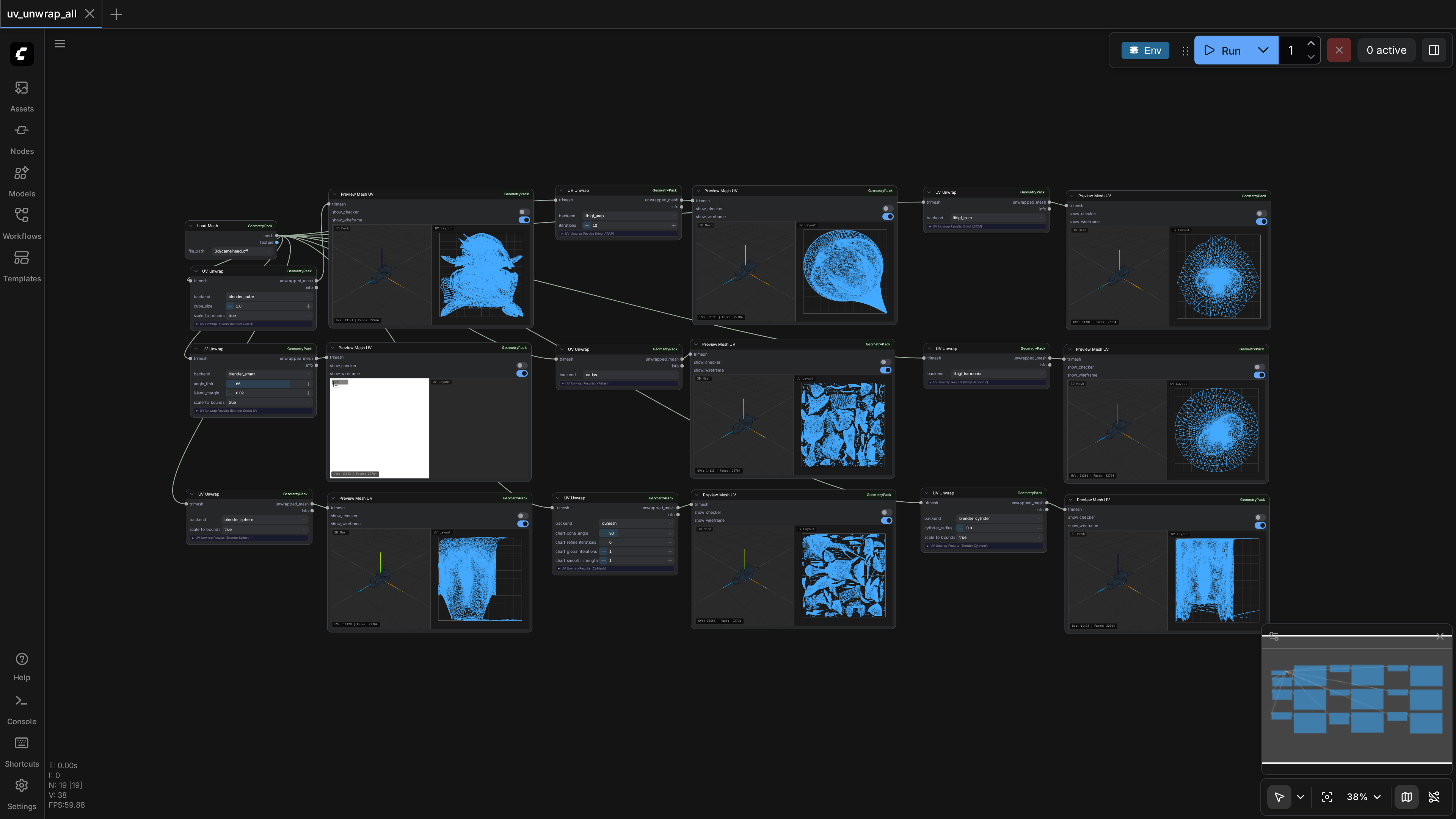This screenshot has width=1456, height=819.
Task: Click the island_margin slider showing 0.02
Action: (269, 393)
